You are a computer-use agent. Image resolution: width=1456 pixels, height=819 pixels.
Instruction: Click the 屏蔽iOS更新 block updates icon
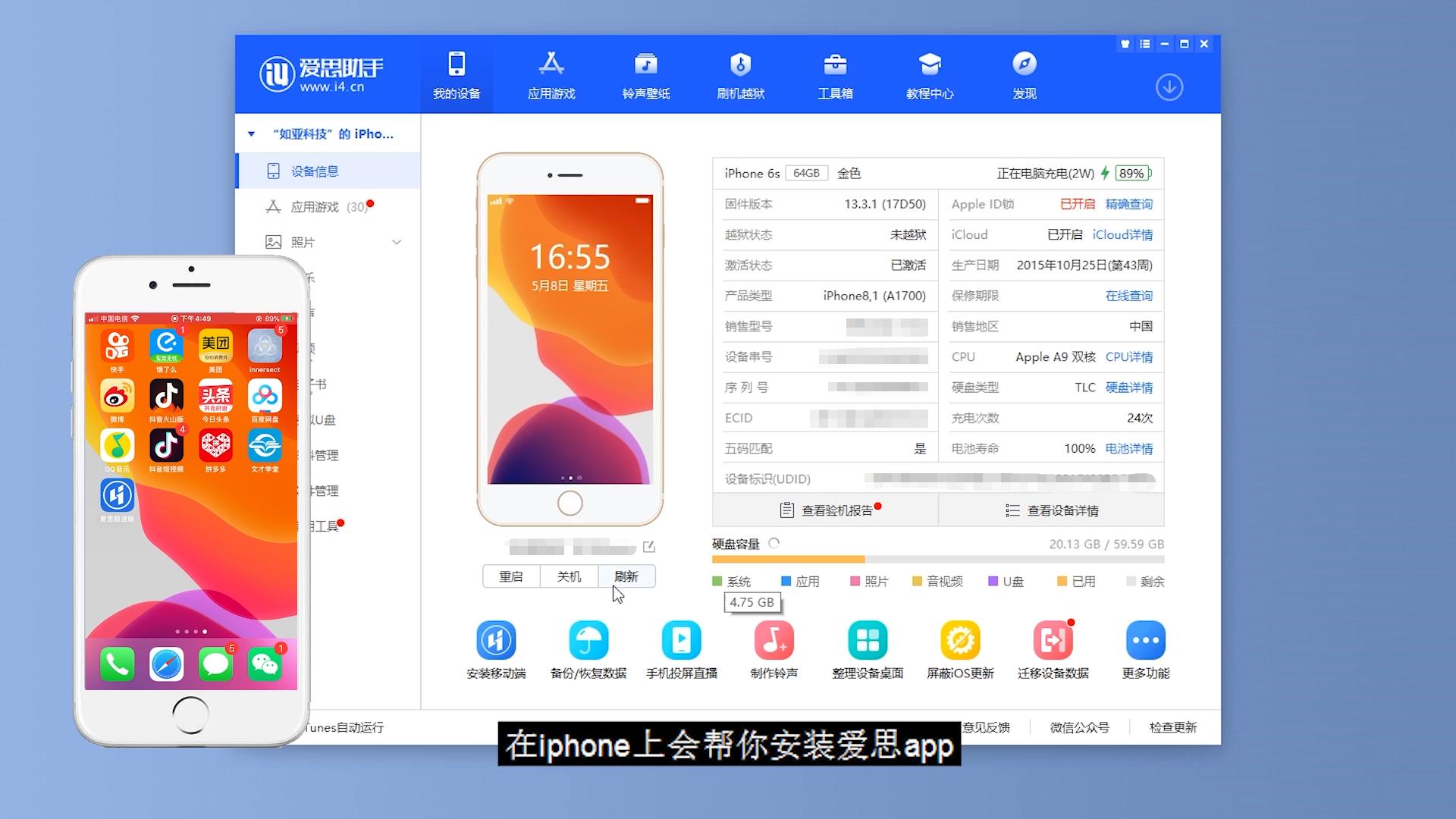960,641
